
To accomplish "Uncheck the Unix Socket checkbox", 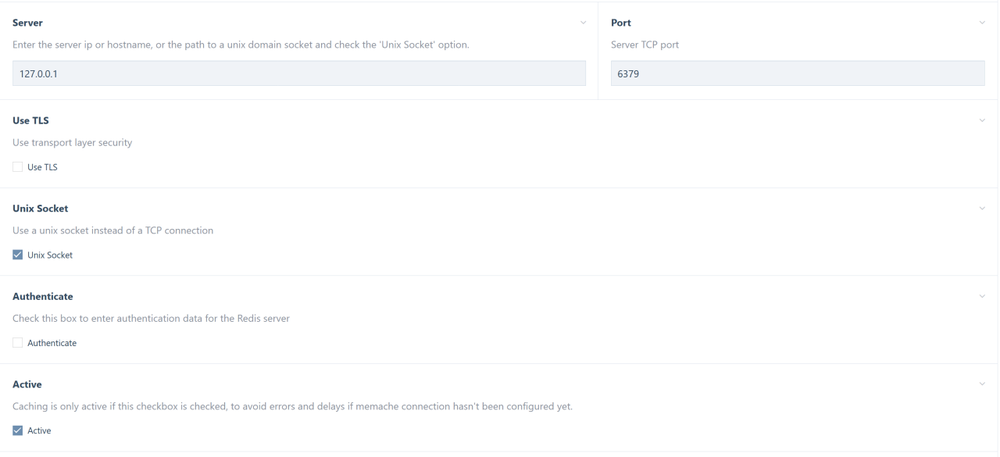I will coord(18,255).
